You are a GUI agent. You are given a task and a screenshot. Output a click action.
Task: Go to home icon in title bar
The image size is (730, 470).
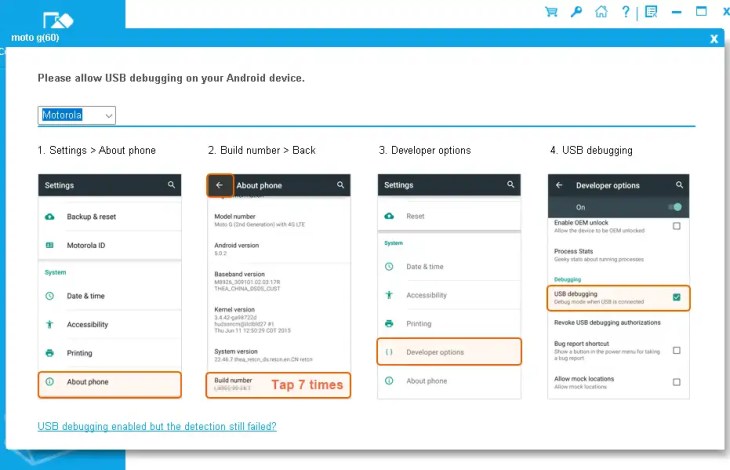pyautogui.click(x=601, y=12)
